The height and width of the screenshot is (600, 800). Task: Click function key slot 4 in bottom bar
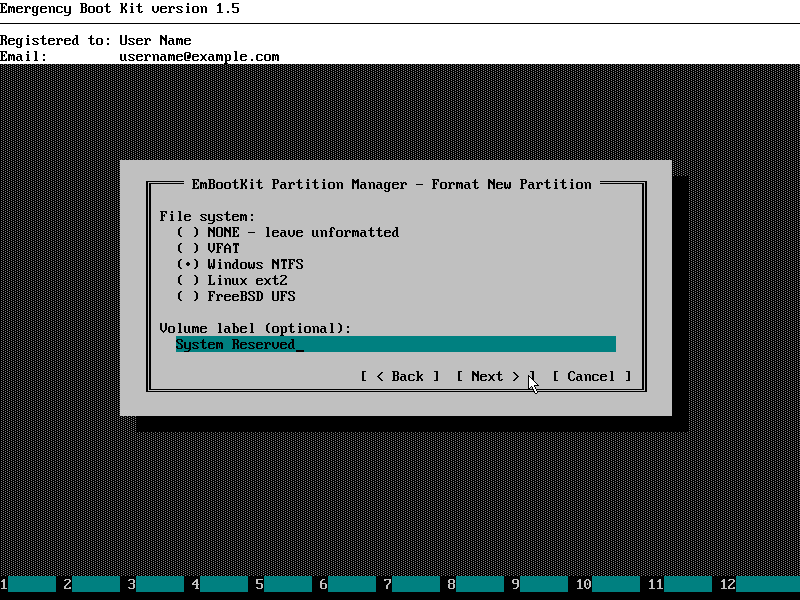point(219,584)
